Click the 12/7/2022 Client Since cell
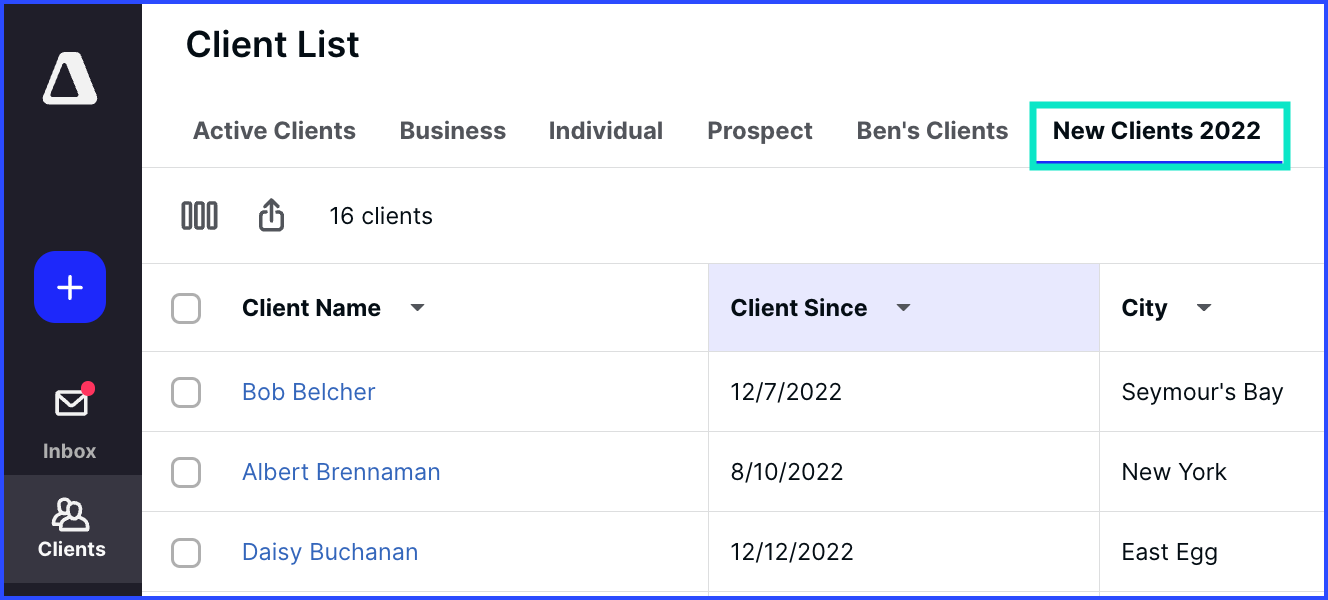Viewport: 1328px width, 600px height. click(x=904, y=392)
